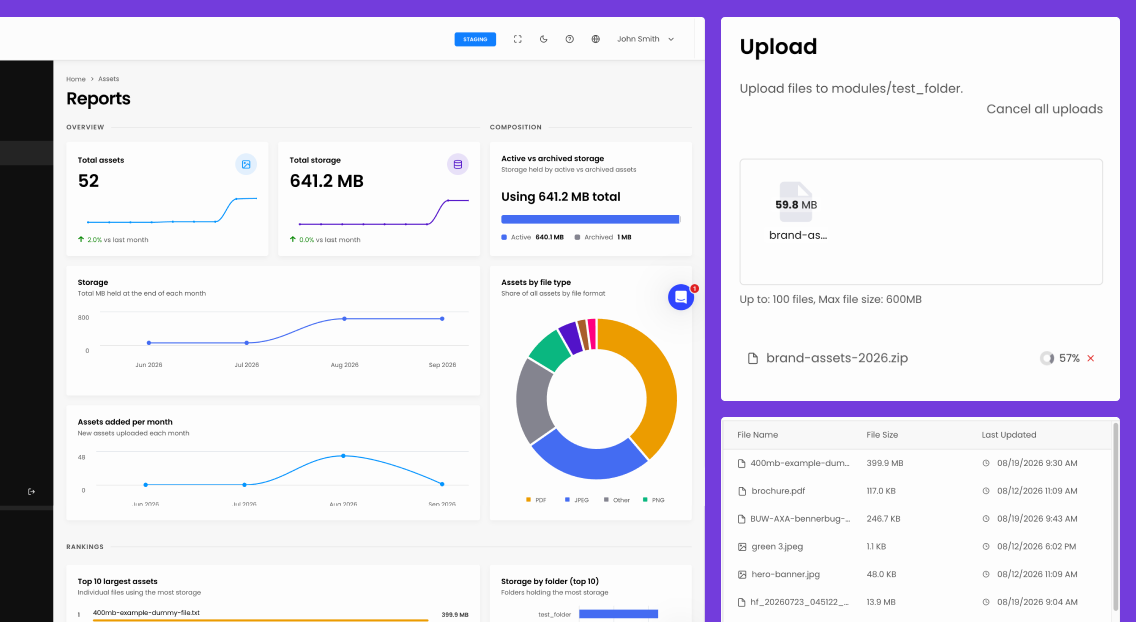Open the chat widget with notification badge

[x=681, y=297]
